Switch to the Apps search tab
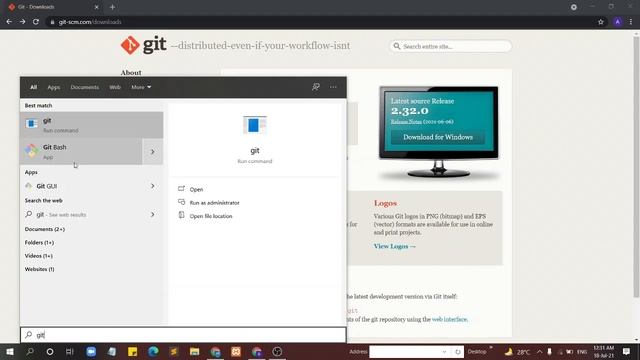 tap(53, 87)
